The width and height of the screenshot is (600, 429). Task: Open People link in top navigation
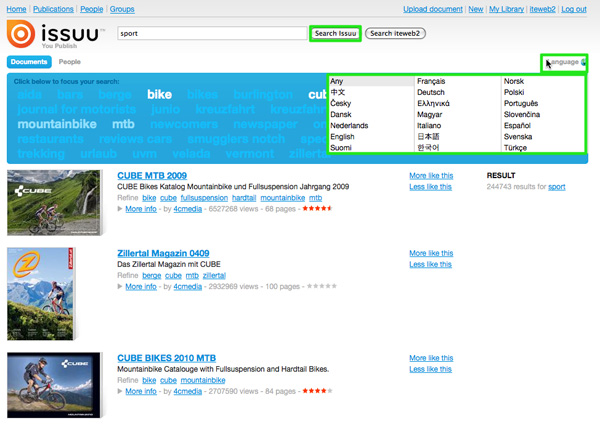point(91,9)
